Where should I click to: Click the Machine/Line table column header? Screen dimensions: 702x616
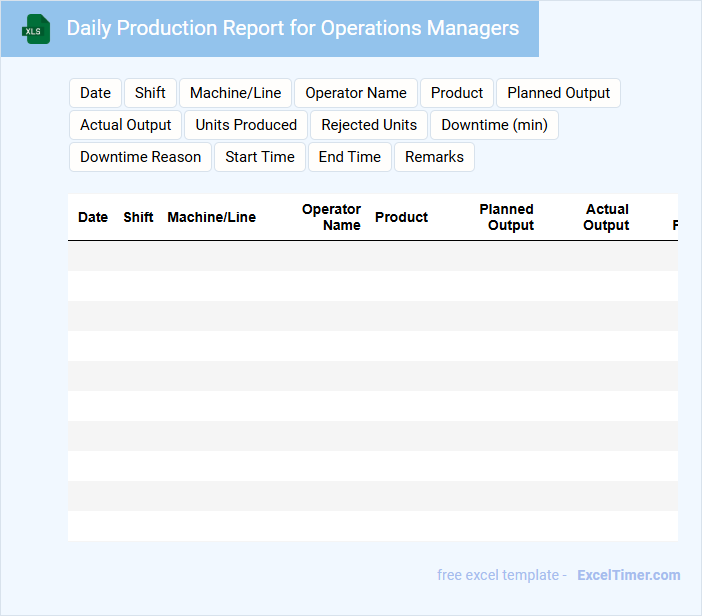[211, 217]
